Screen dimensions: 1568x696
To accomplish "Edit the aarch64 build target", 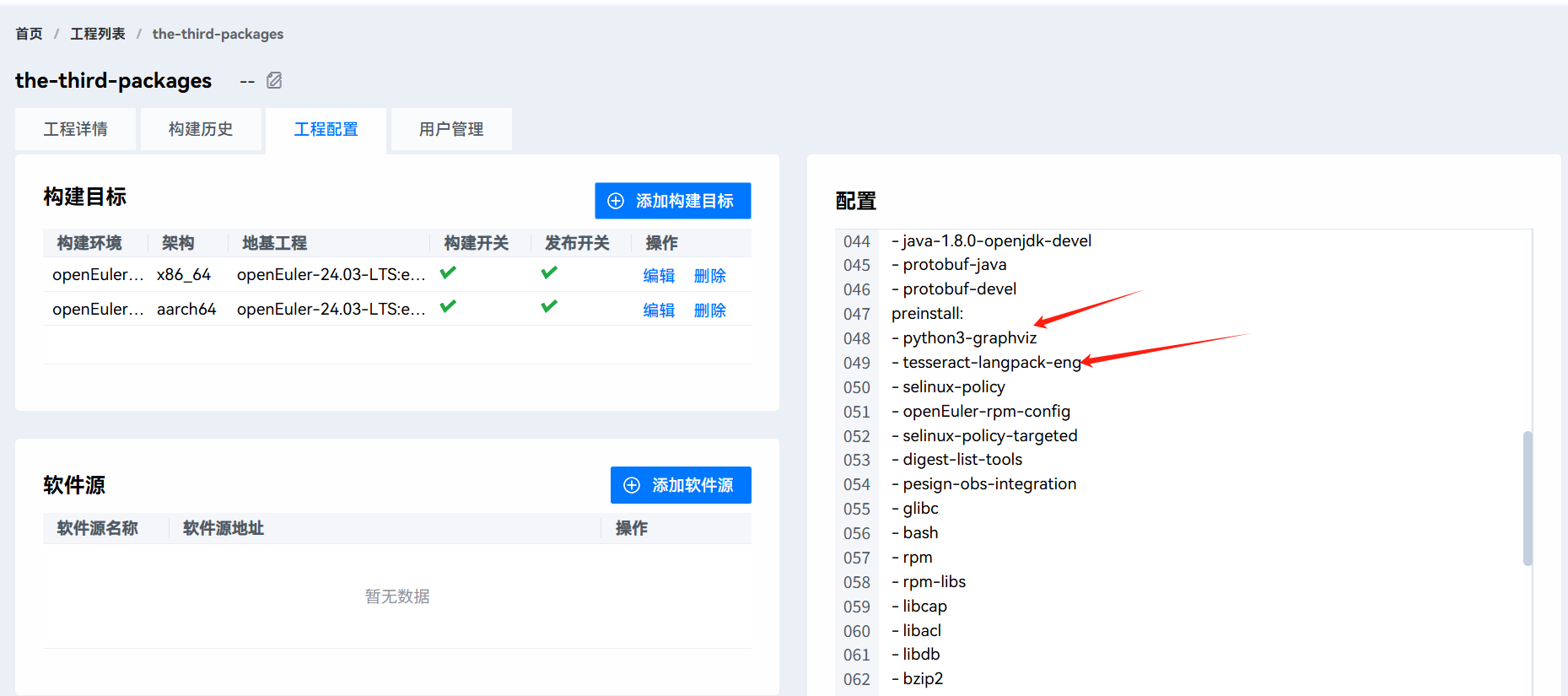I will [x=659, y=310].
